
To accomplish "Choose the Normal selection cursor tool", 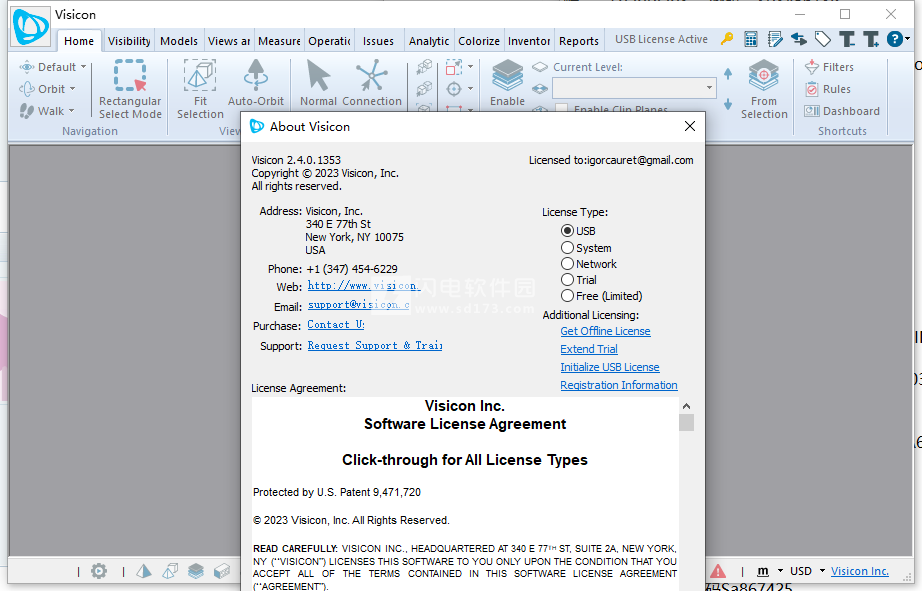I will 318,83.
